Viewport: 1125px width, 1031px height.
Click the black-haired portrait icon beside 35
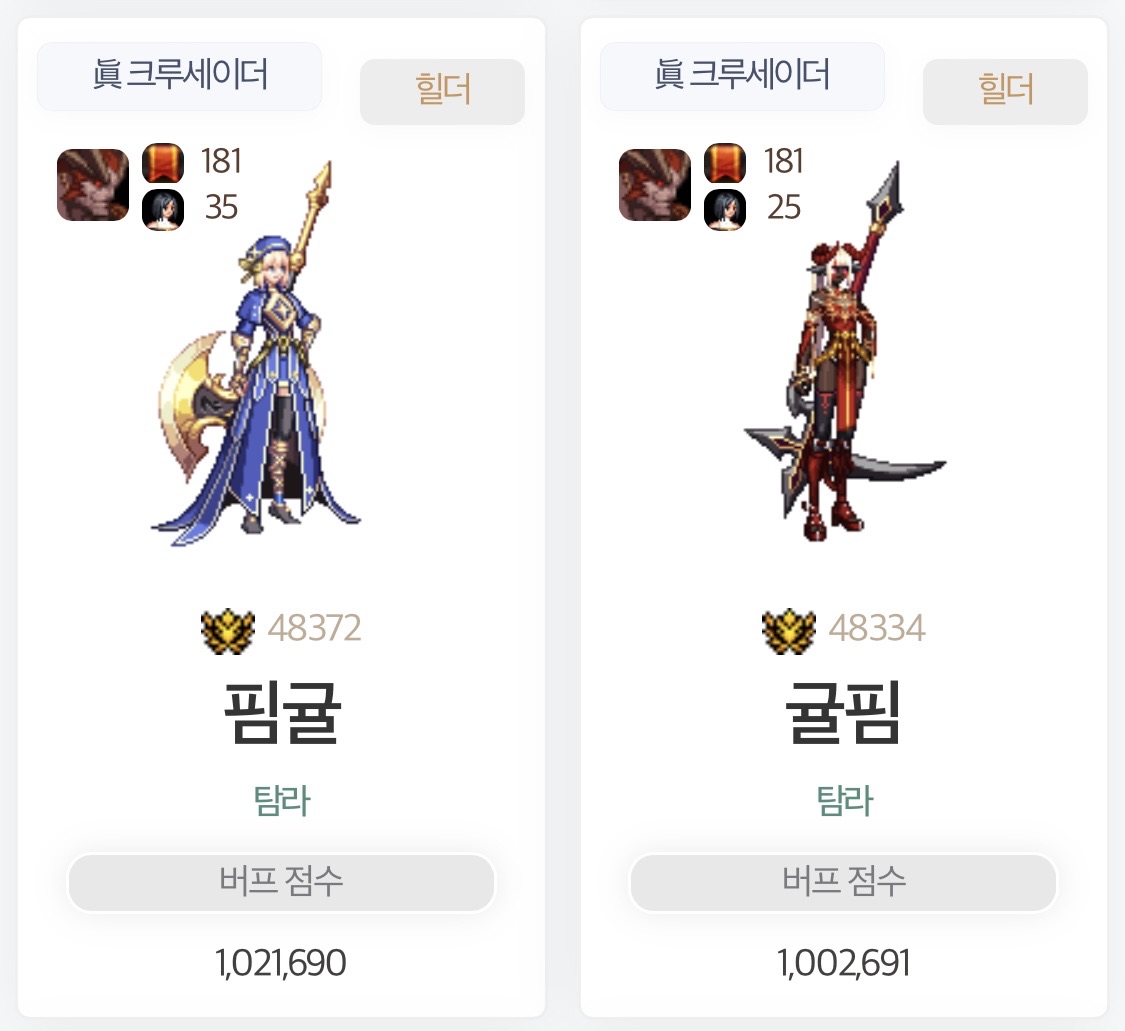[x=163, y=210]
